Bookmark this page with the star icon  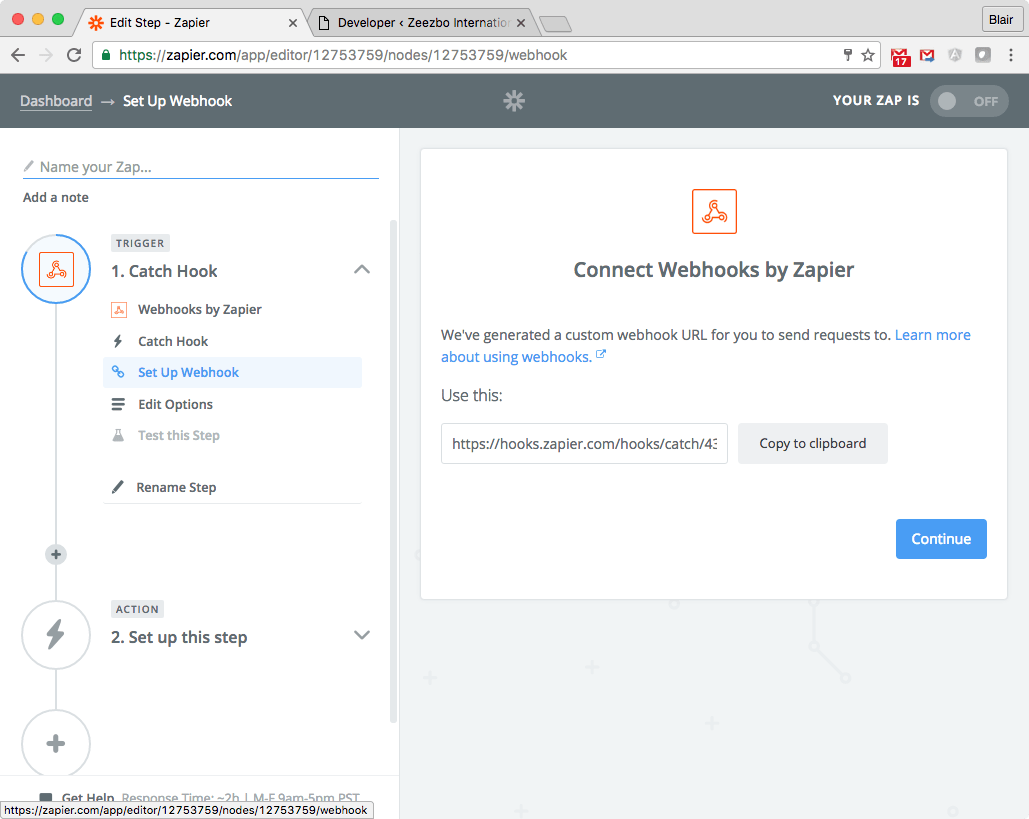(868, 55)
